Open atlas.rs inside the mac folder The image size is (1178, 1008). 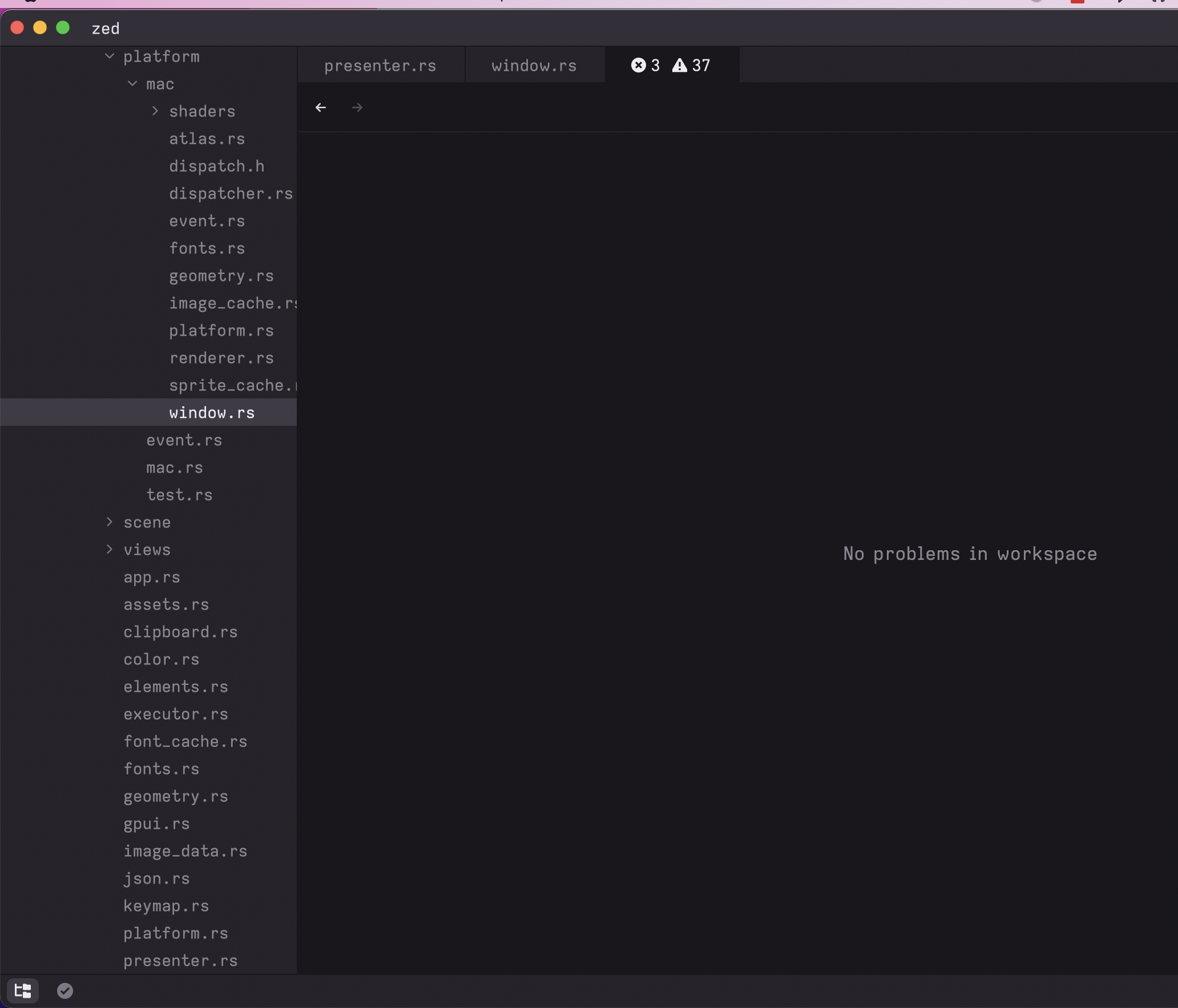click(207, 139)
